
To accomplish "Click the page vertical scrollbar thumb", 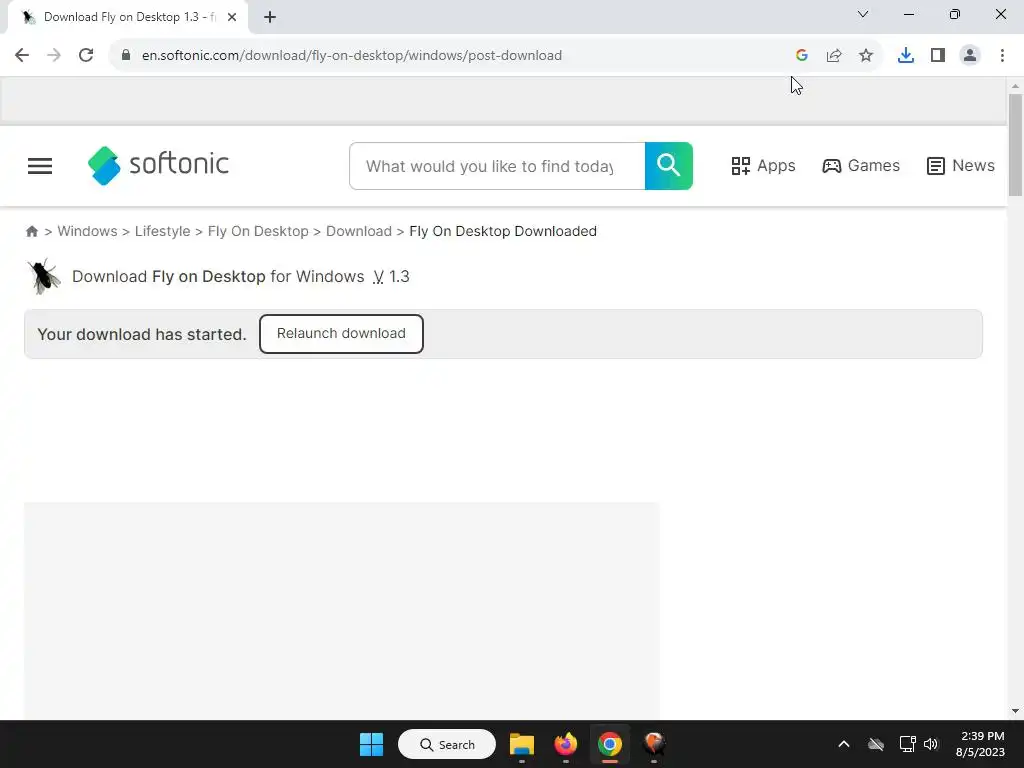I will [1015, 145].
